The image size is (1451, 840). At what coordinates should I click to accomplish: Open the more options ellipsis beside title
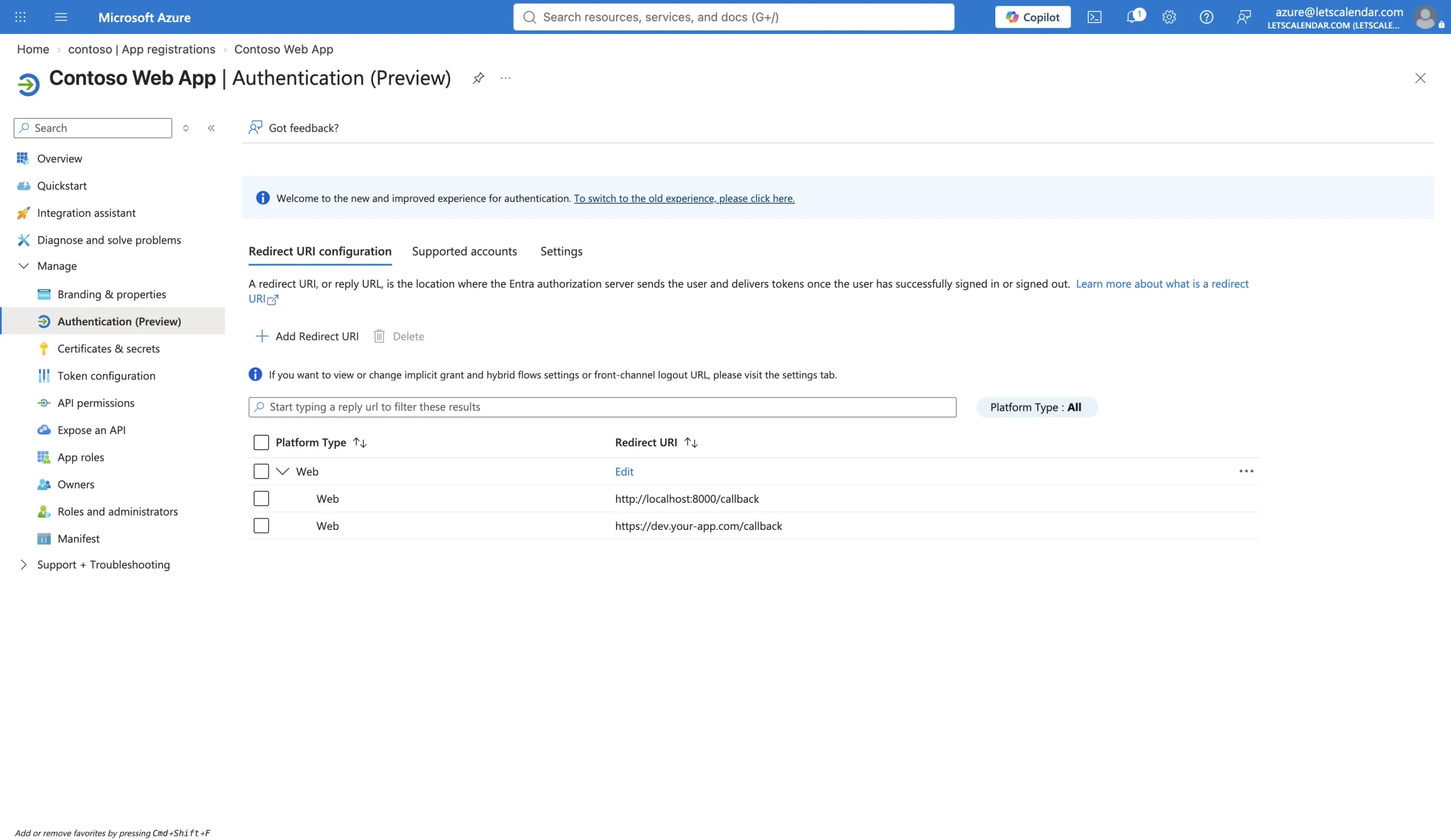tap(506, 78)
